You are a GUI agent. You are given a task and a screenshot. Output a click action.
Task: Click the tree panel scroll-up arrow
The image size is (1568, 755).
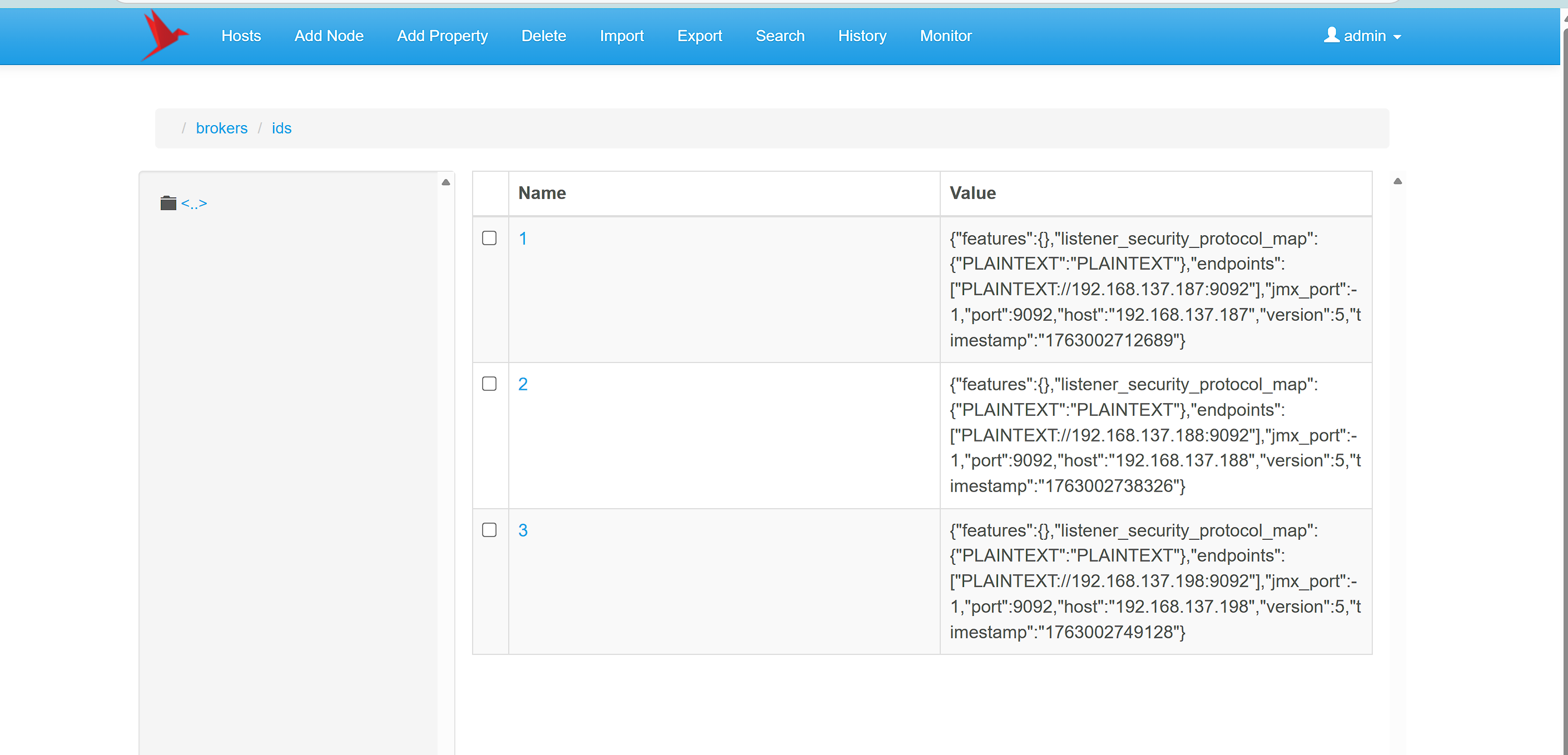click(445, 182)
